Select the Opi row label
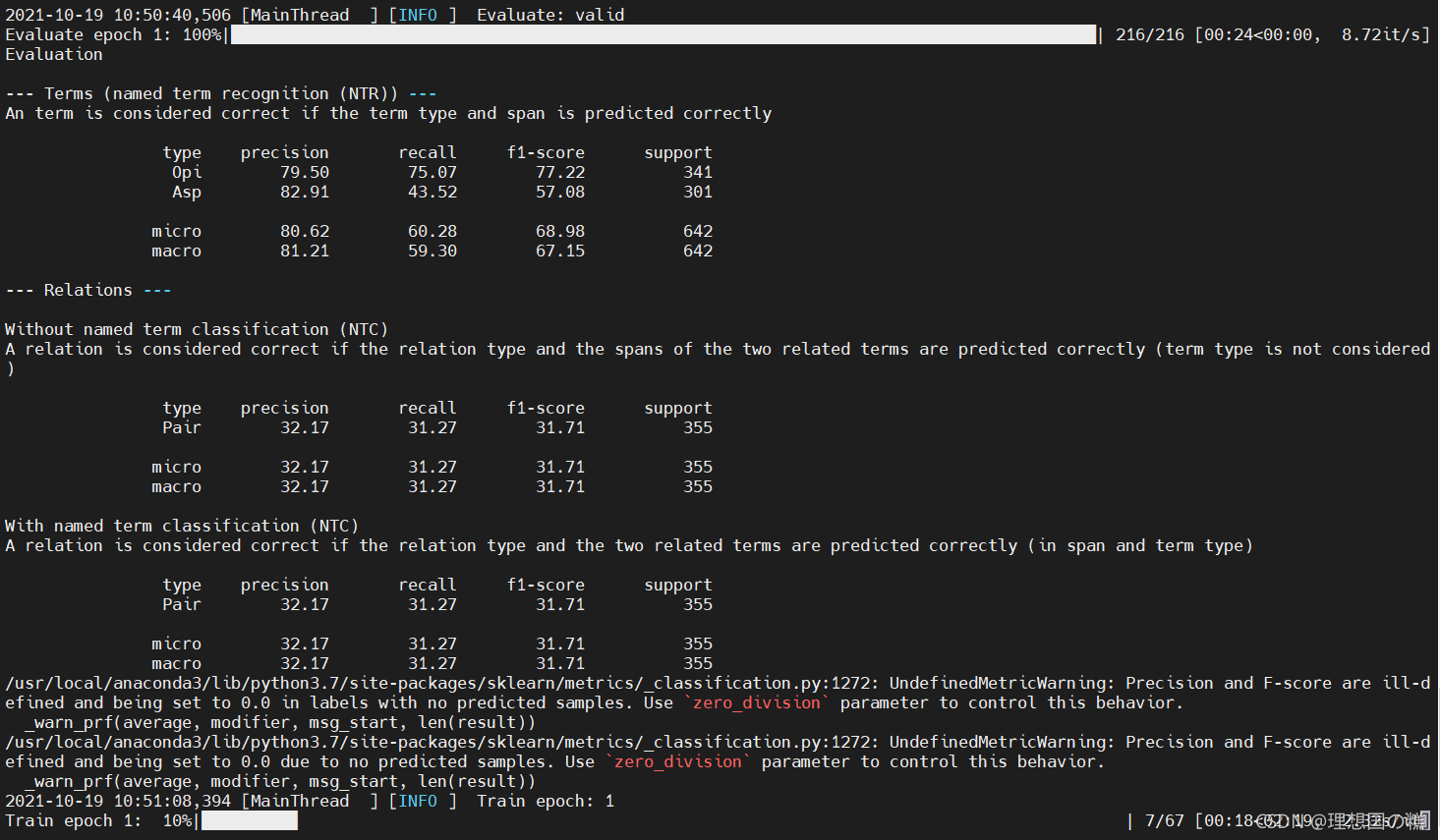Viewport: 1440px width, 840px height. tap(187, 172)
